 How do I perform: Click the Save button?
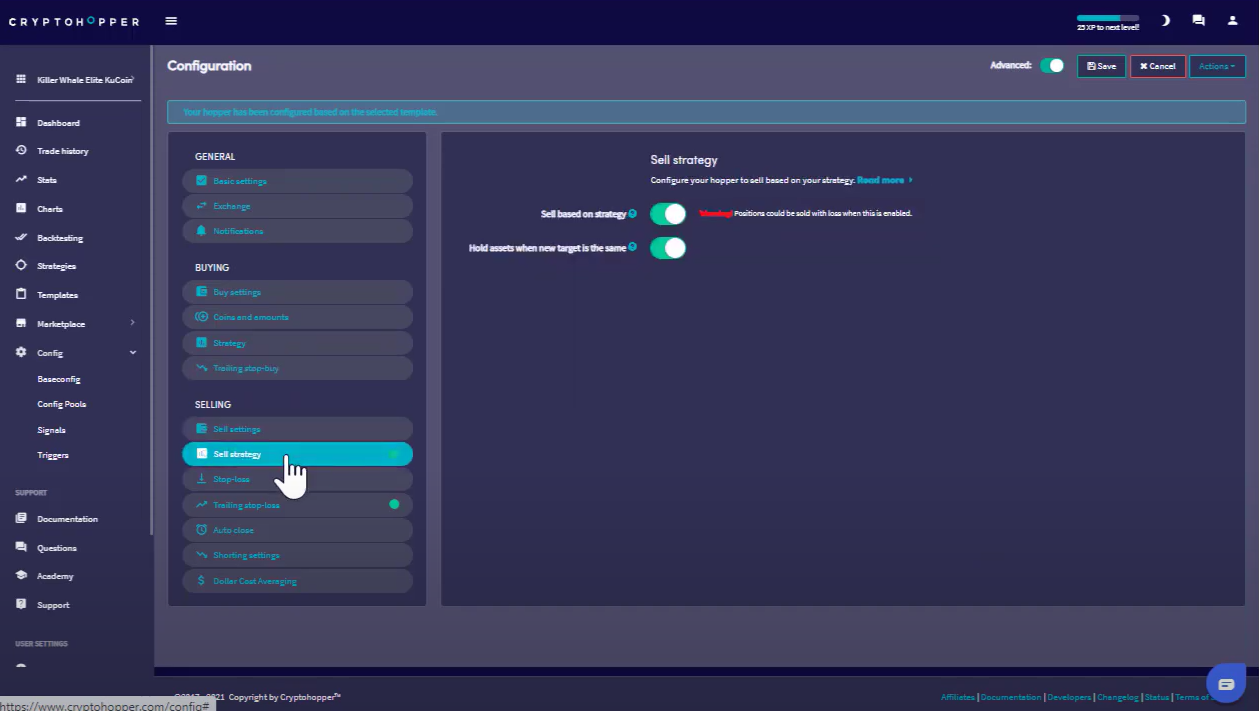click(x=1101, y=66)
